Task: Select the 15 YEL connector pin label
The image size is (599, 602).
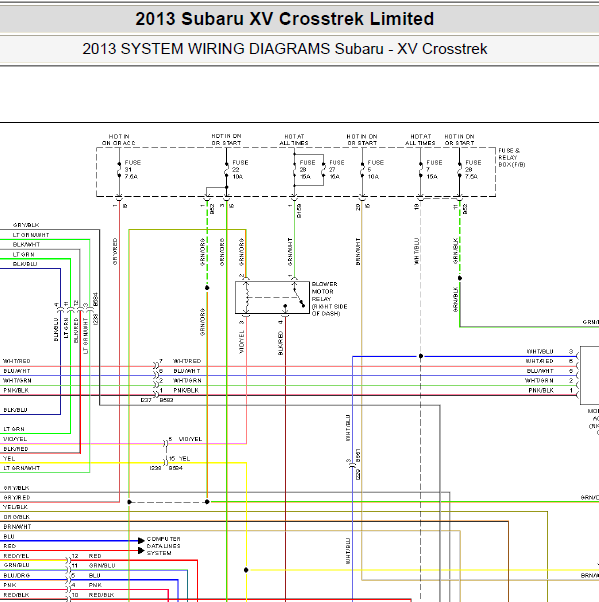Action: coord(179,459)
